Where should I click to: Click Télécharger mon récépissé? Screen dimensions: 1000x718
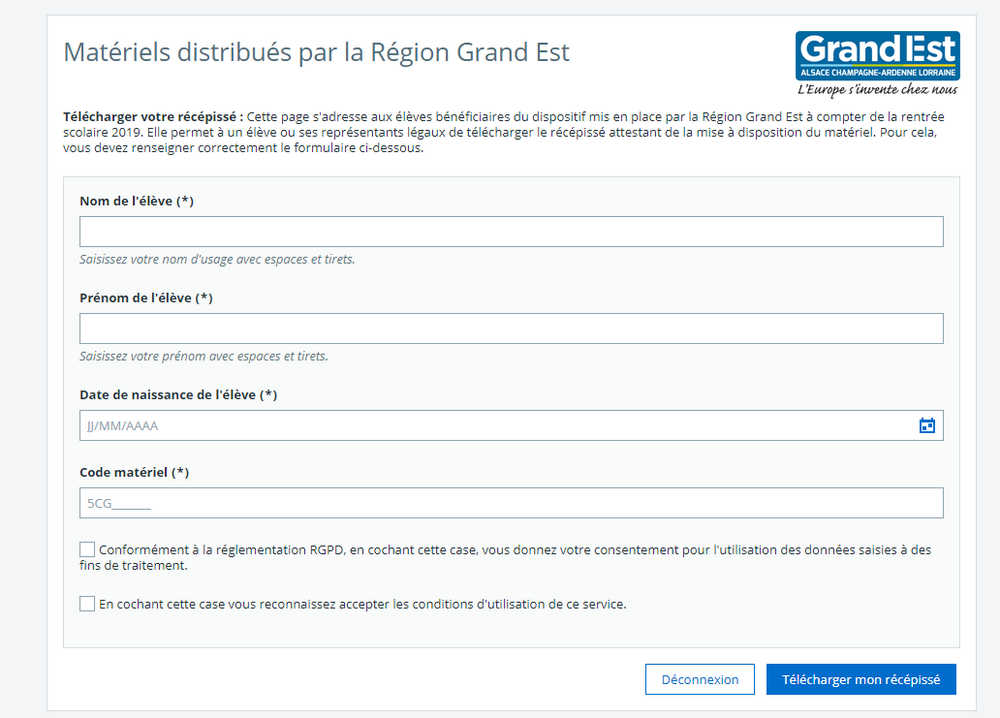coord(860,679)
